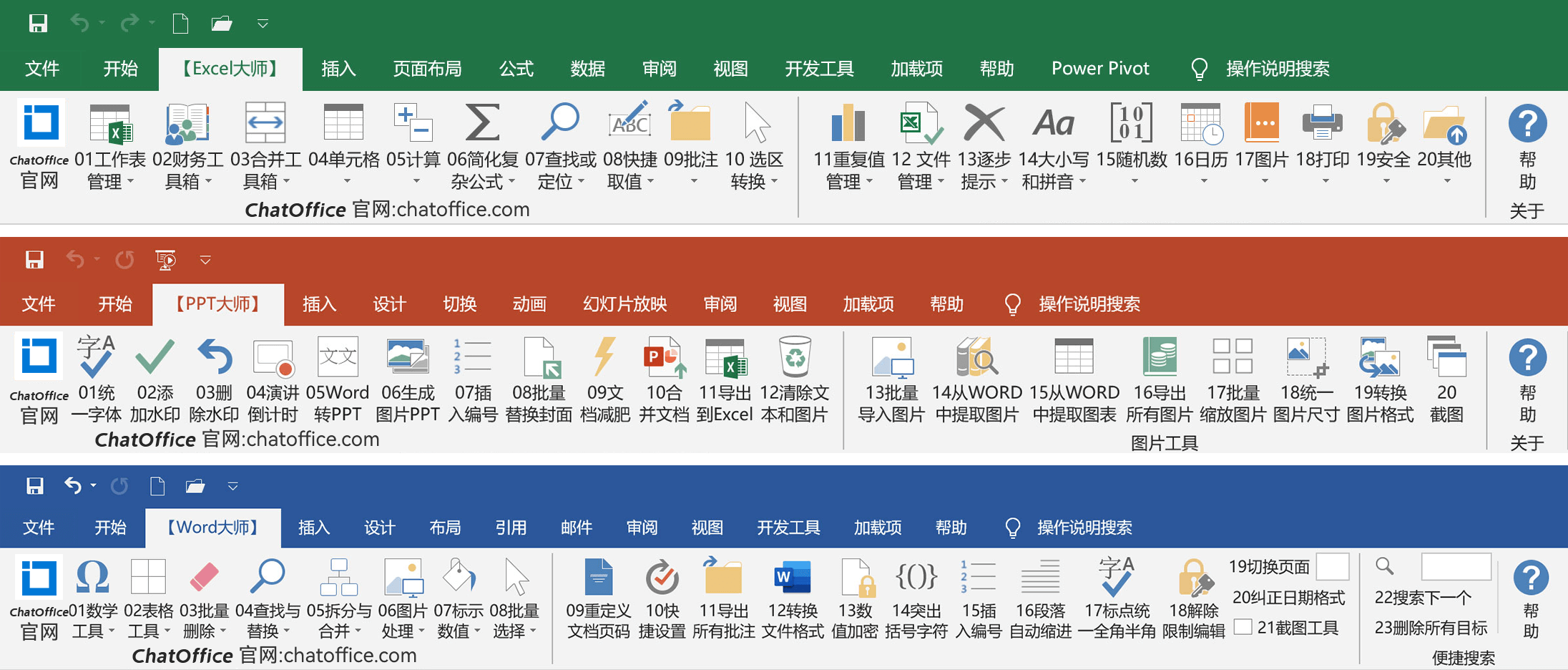Click 14突出括号字符 braces icon in Word
The height and width of the screenshot is (670, 1568).
click(916, 576)
